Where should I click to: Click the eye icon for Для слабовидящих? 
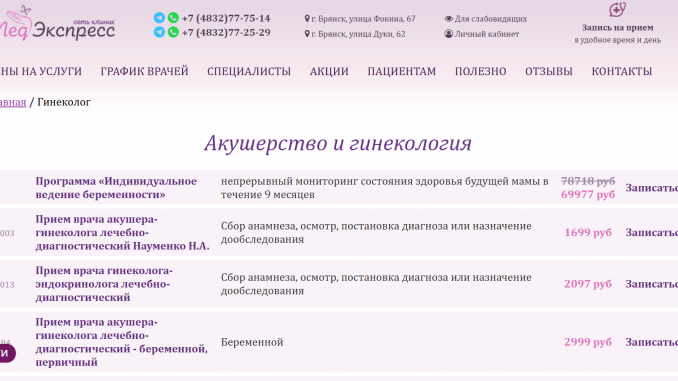(448, 19)
